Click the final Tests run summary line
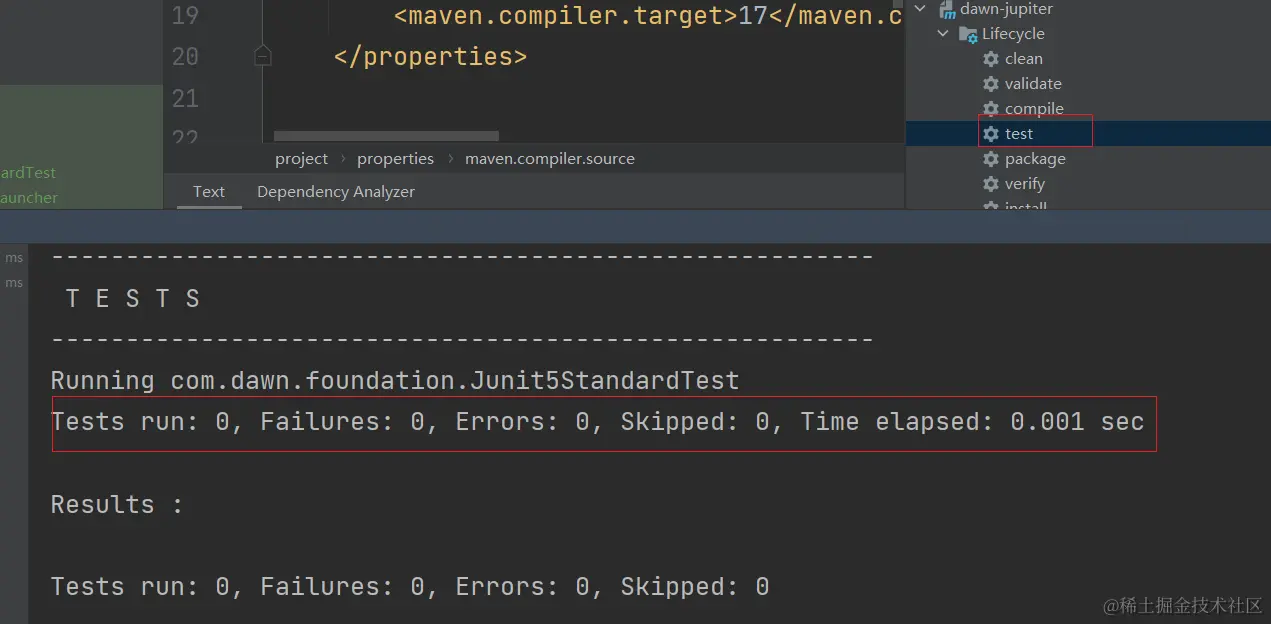 pos(410,587)
